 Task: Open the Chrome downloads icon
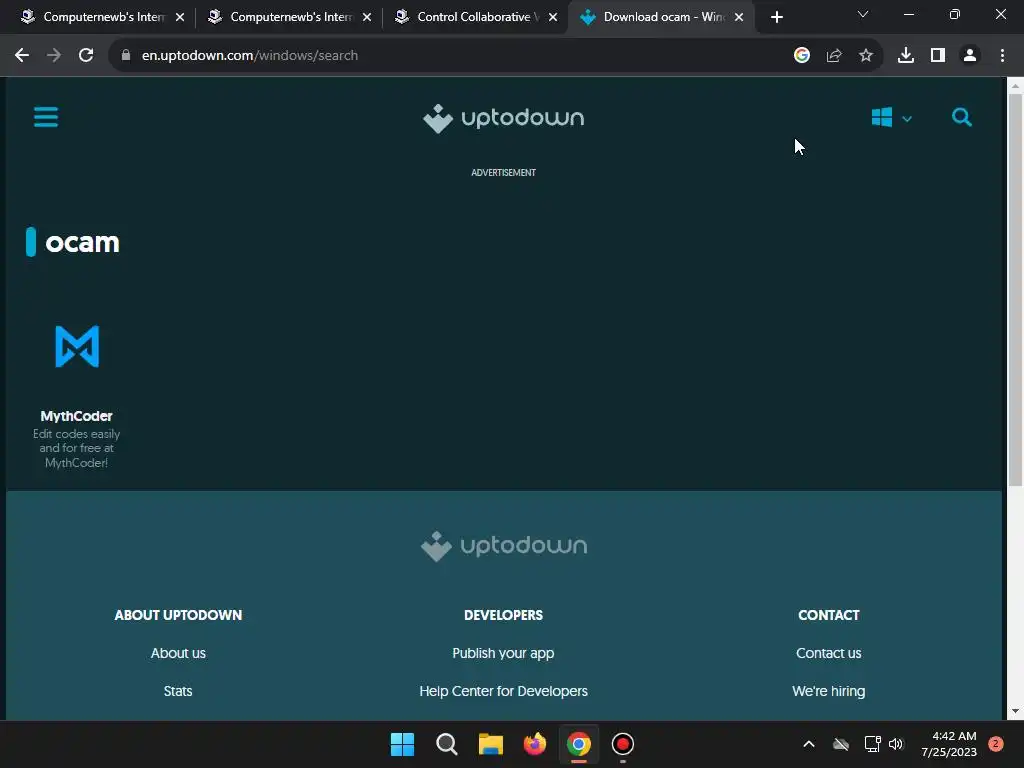coord(905,56)
